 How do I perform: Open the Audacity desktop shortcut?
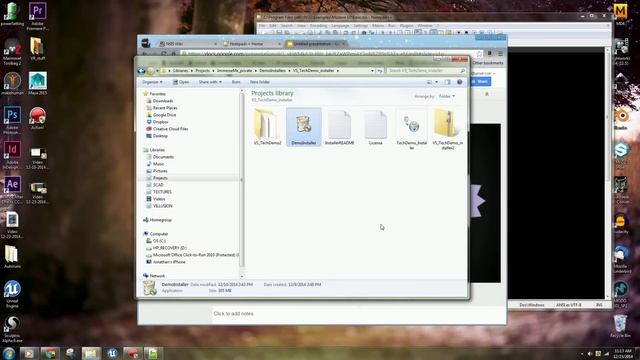click(x=620, y=224)
